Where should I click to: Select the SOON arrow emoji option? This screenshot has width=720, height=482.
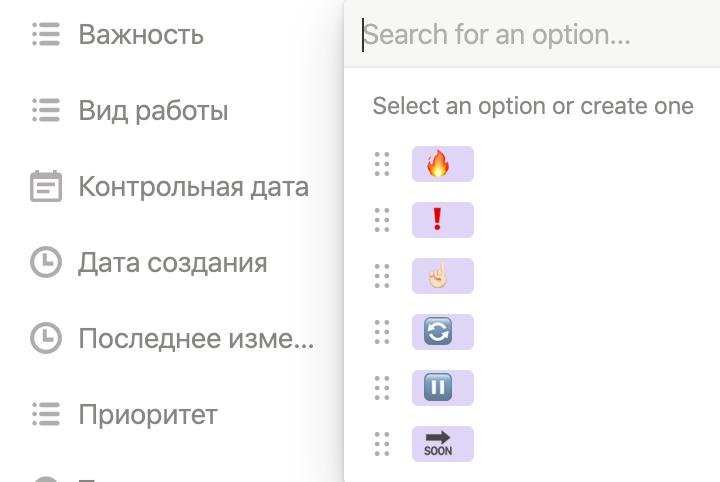coord(442,444)
